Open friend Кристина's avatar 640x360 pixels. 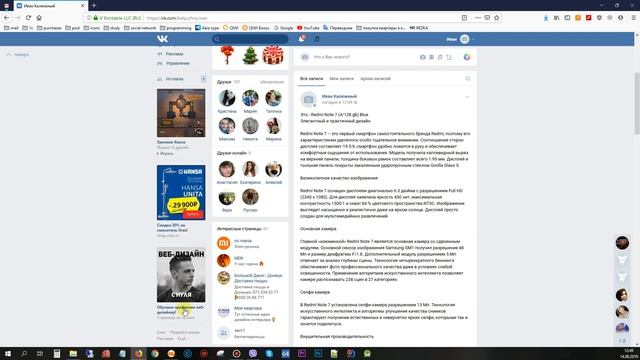(227, 98)
